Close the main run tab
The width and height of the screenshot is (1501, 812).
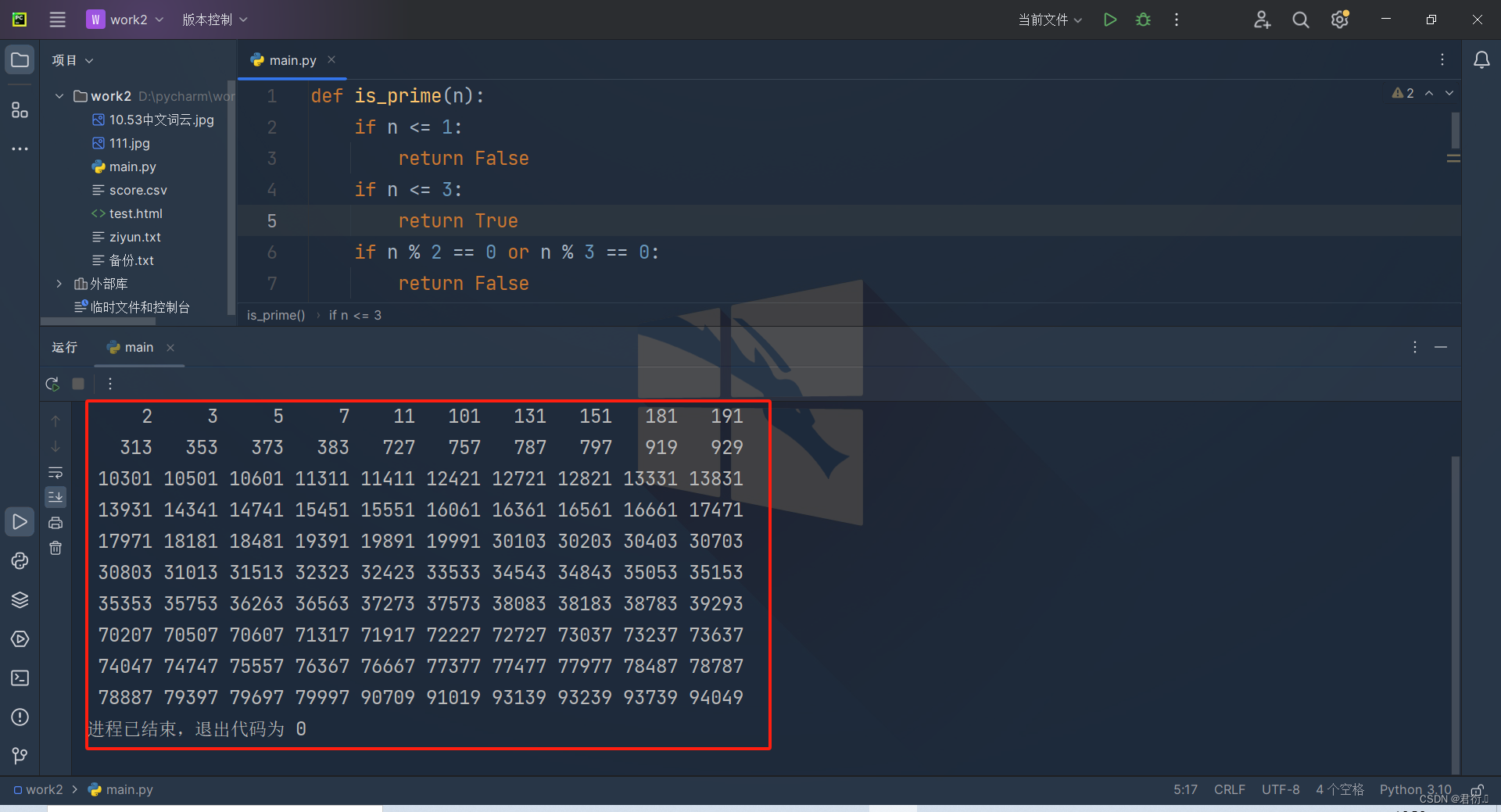[x=170, y=348]
